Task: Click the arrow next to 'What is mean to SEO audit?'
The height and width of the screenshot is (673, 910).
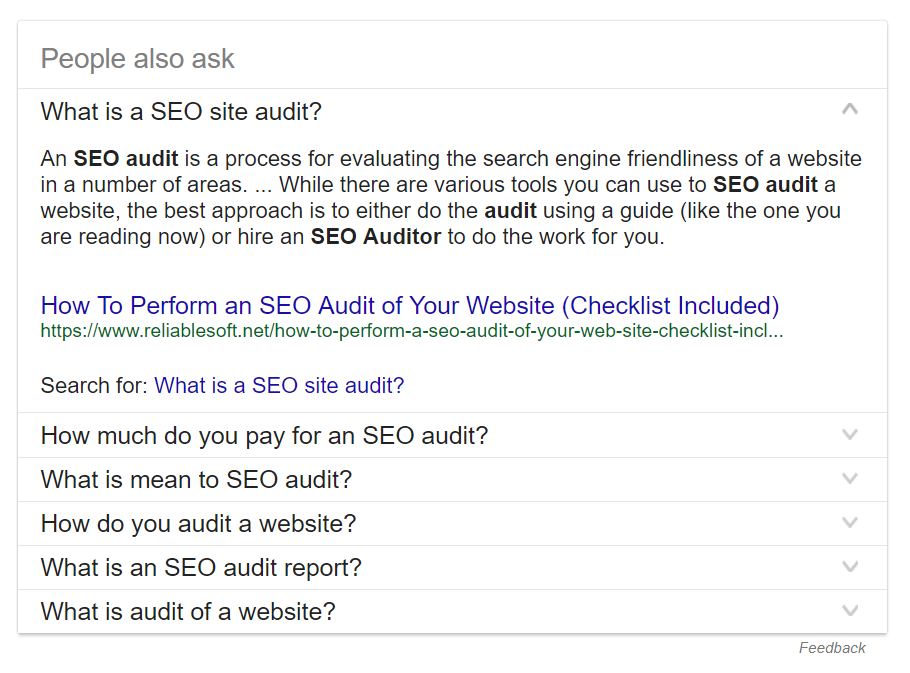Action: pyautogui.click(x=850, y=478)
